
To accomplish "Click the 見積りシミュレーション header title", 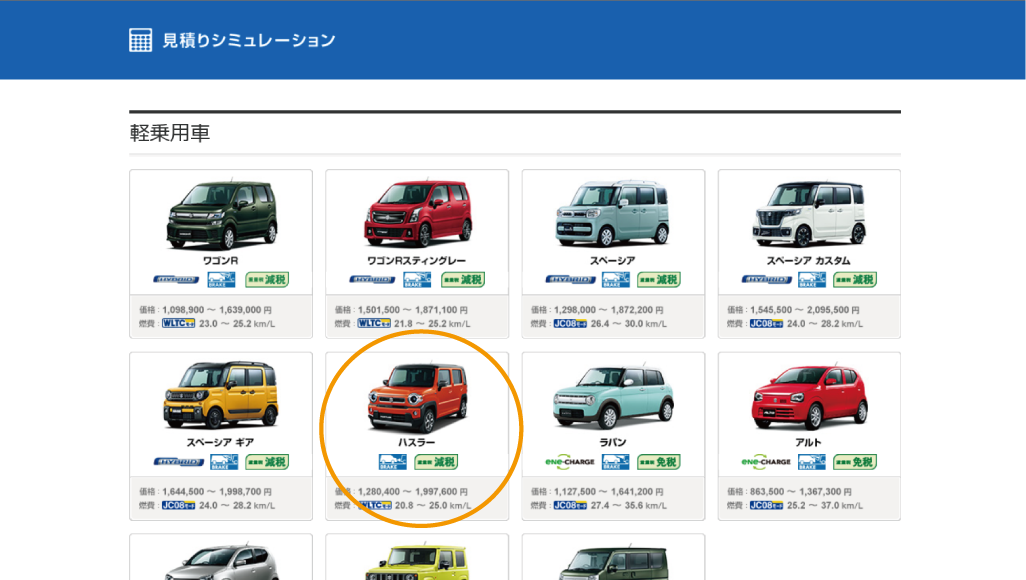I will (x=249, y=40).
